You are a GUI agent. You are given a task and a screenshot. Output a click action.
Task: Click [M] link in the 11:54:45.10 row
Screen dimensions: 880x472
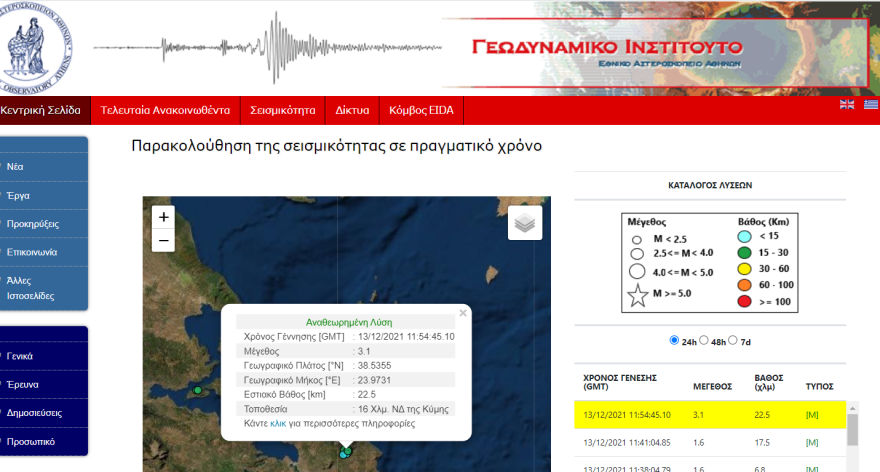tap(812, 415)
